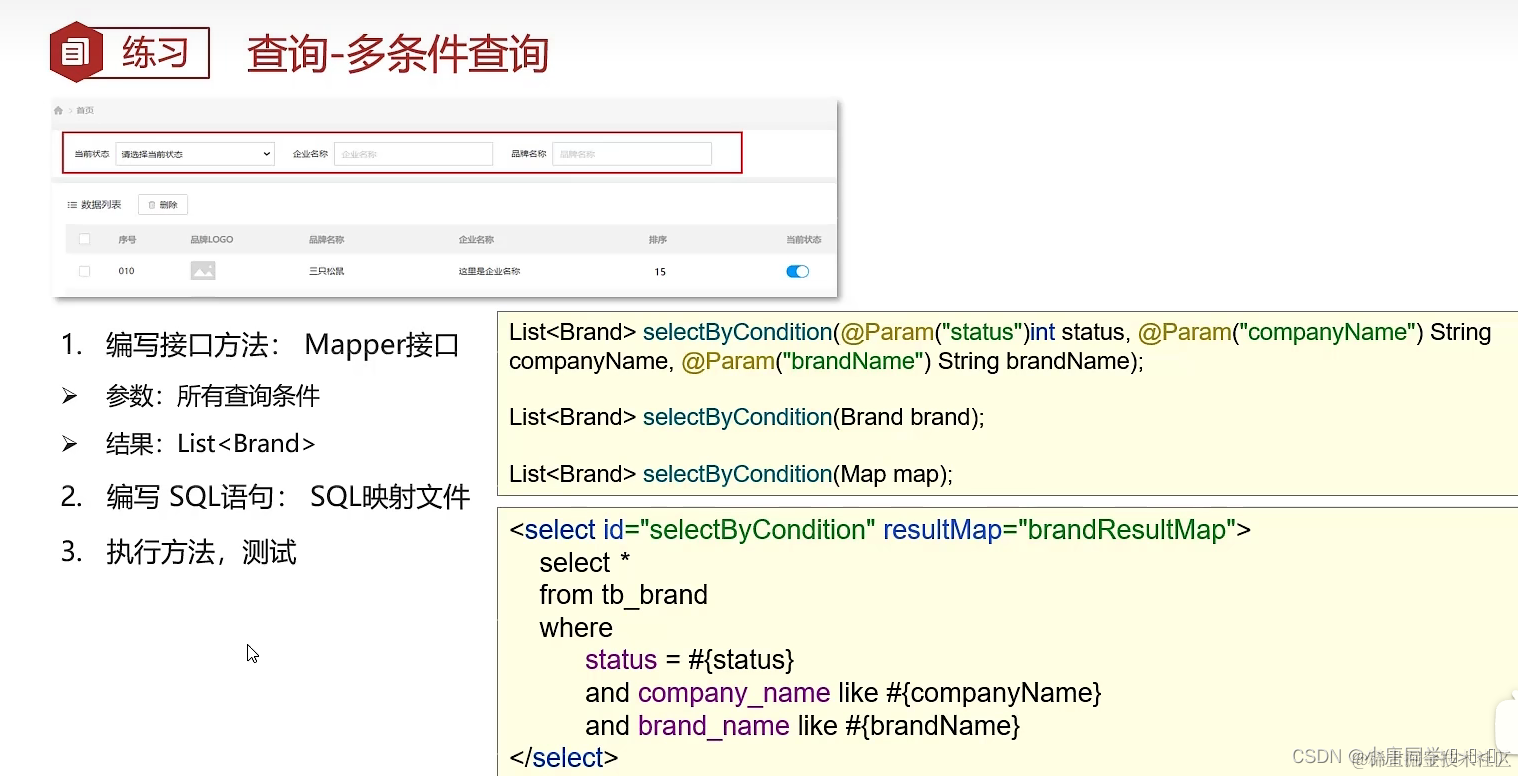Click the closing </select> tag
The image size is (1518, 776).
[564, 758]
